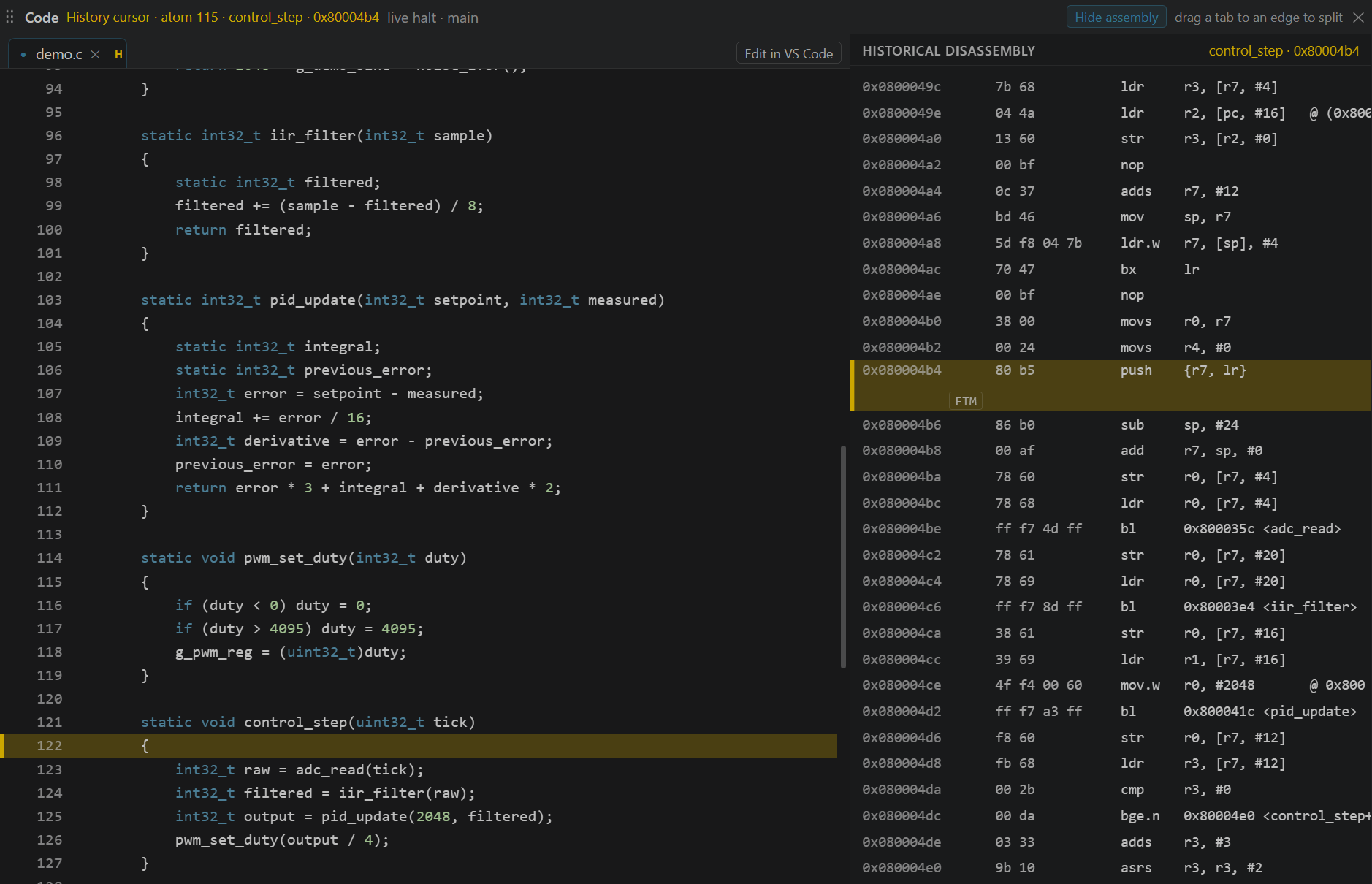Click the adds r7, #12 instruction row

tap(1111, 191)
